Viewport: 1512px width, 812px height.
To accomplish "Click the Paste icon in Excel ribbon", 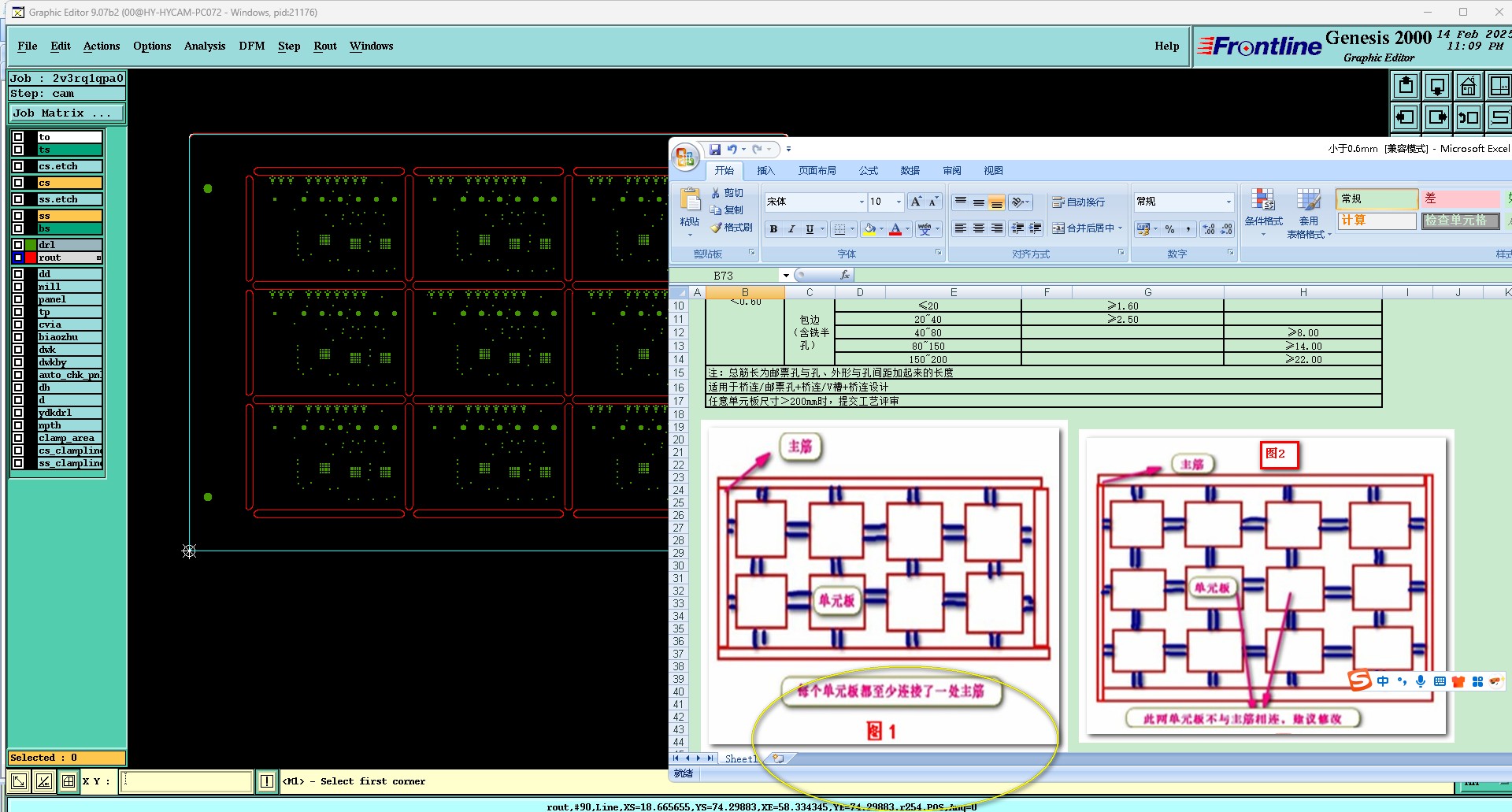I will (690, 199).
